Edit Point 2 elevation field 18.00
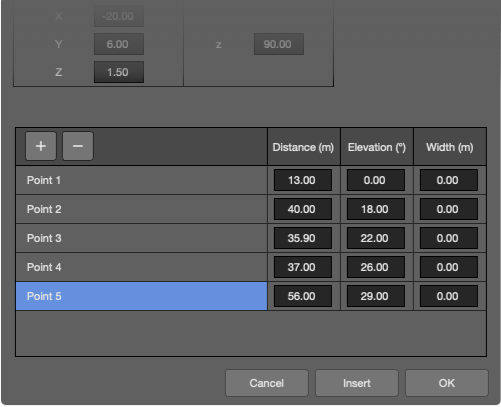The height and width of the screenshot is (407, 501). [x=376, y=209]
